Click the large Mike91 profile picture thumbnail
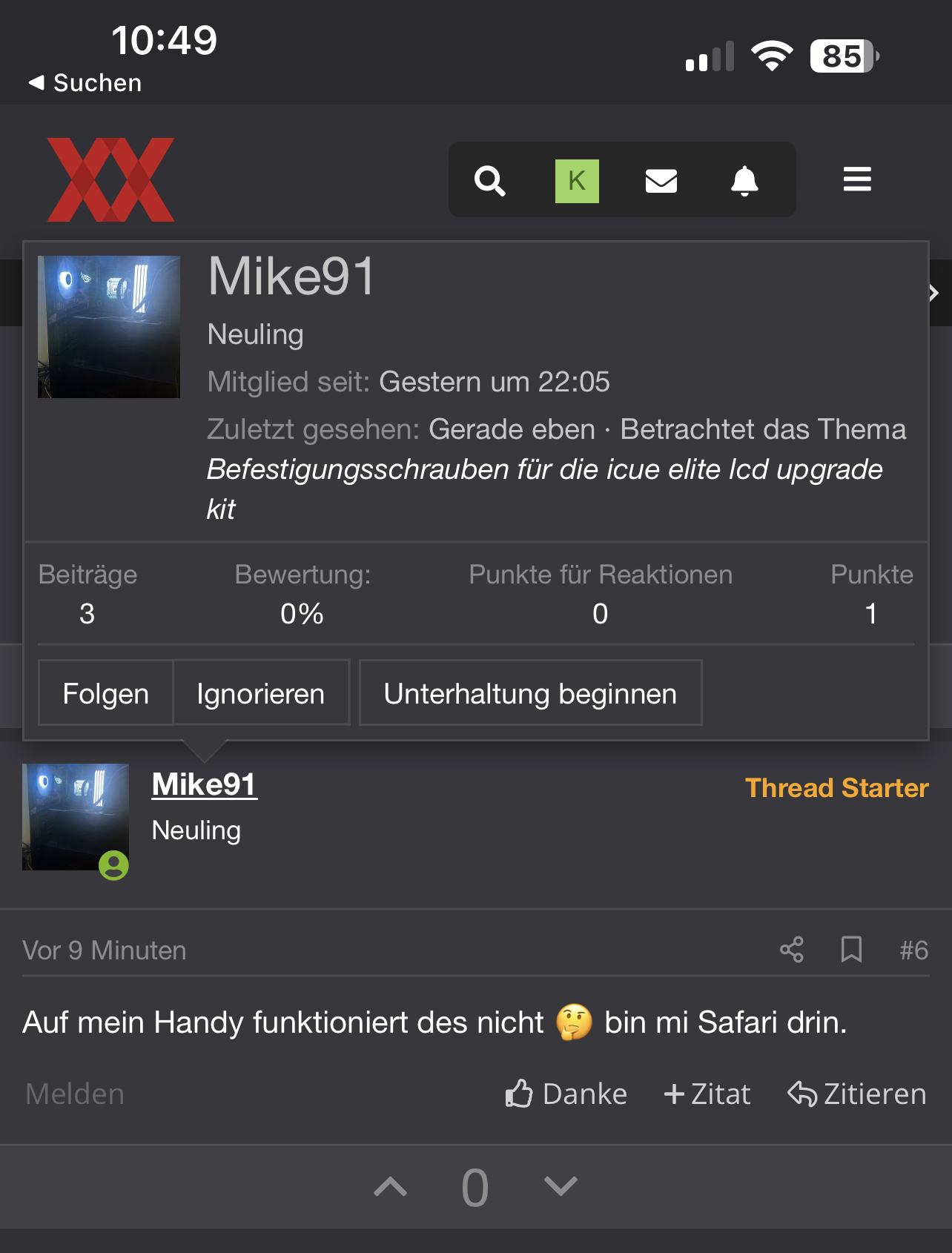Viewport: 952px width, 1253px height. tap(109, 327)
